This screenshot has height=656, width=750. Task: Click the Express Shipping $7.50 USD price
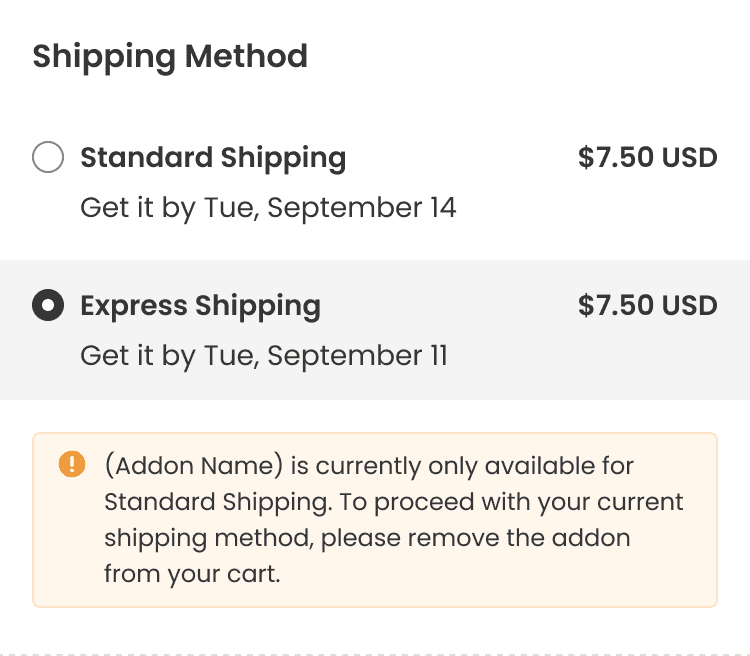[x=647, y=306]
